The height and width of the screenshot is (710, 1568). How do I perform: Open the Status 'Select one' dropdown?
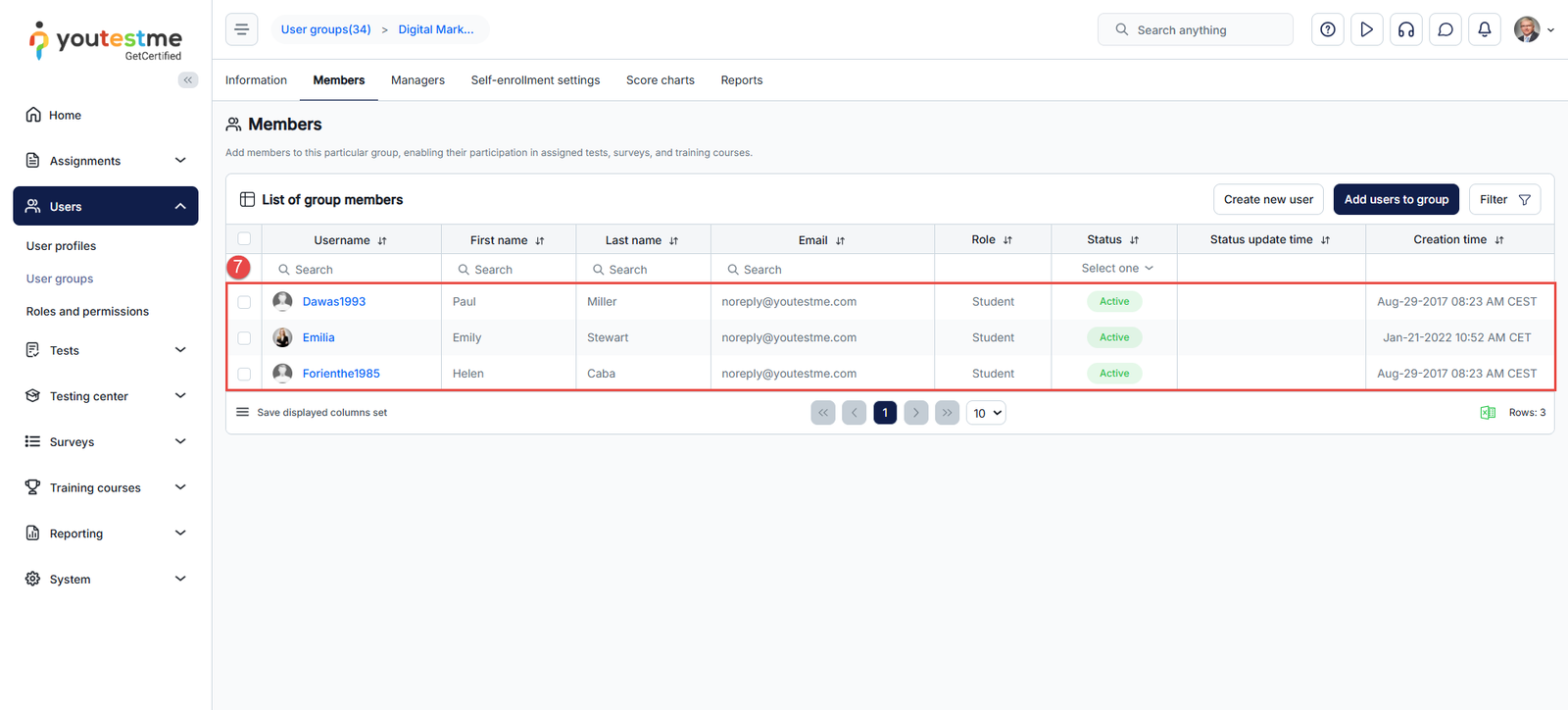[1116, 269]
